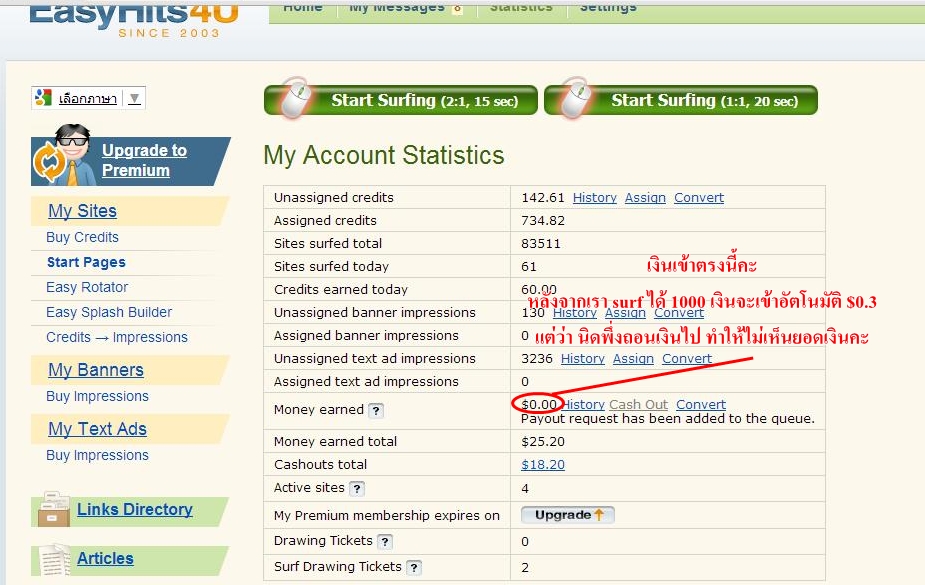Screen dimensions: 925x585
Task: Open the Upgrade to Premium link
Action: (145, 160)
